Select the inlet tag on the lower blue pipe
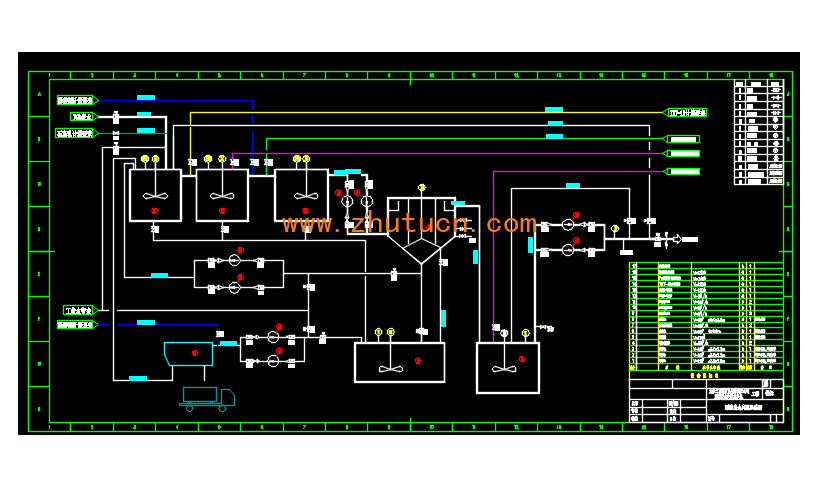The height and width of the screenshot is (488, 818). click(x=78, y=325)
